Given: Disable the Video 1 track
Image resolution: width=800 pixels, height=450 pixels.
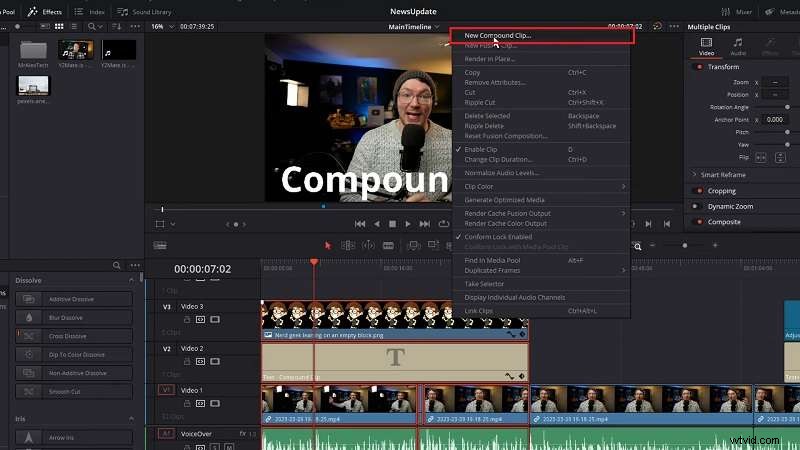Looking at the screenshot, I should point(215,403).
